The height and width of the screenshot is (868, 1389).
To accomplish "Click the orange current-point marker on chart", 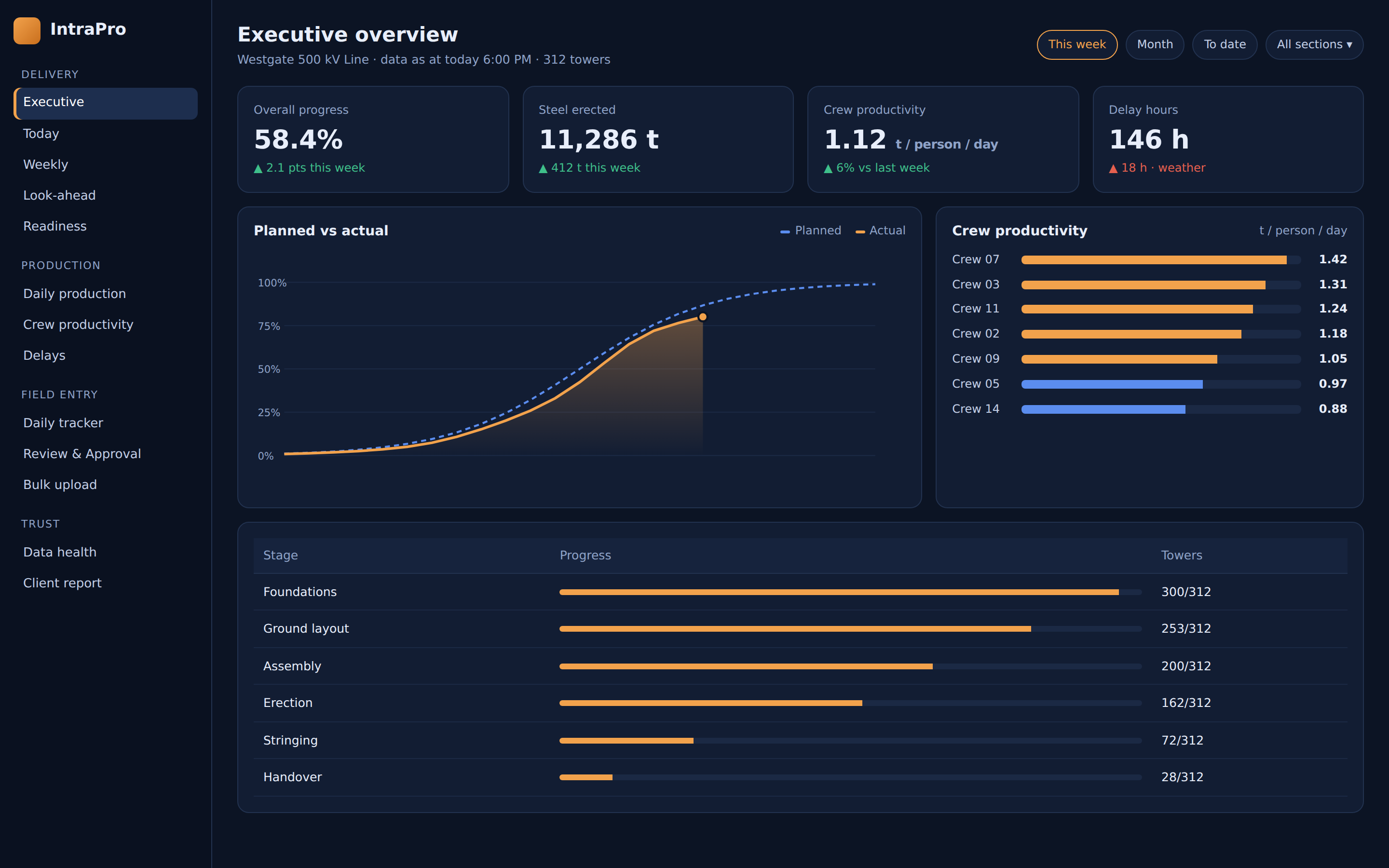I will pyautogui.click(x=703, y=317).
